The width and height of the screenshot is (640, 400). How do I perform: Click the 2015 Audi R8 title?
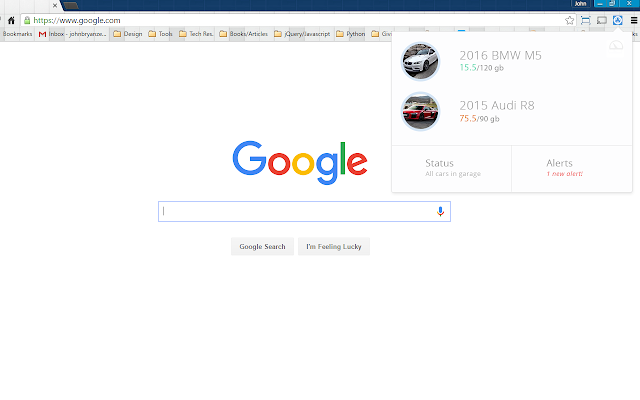(497, 105)
